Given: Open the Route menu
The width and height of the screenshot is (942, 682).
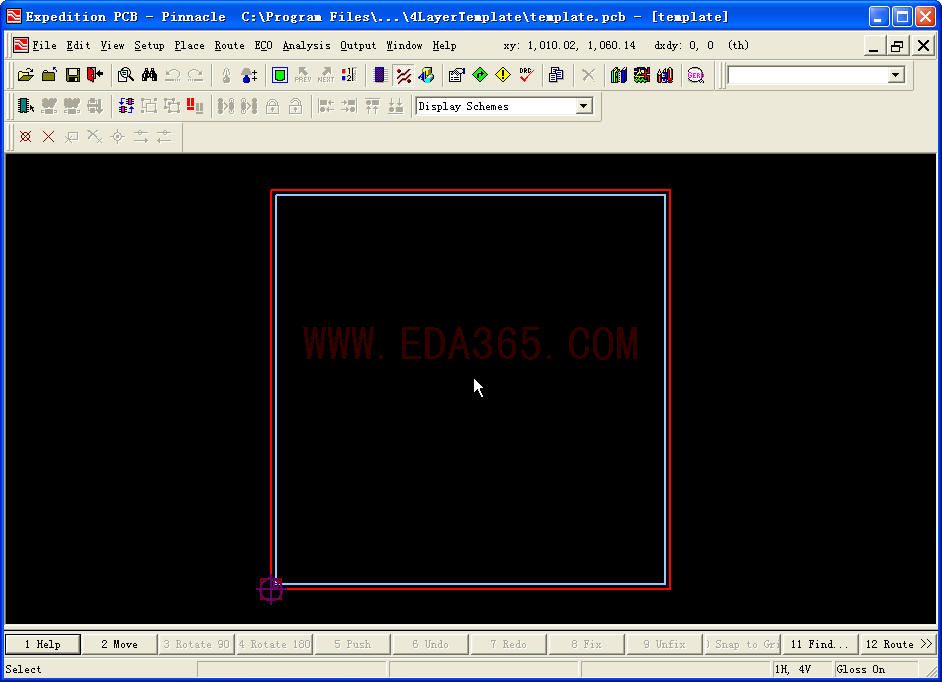Looking at the screenshot, I should click(x=229, y=46).
